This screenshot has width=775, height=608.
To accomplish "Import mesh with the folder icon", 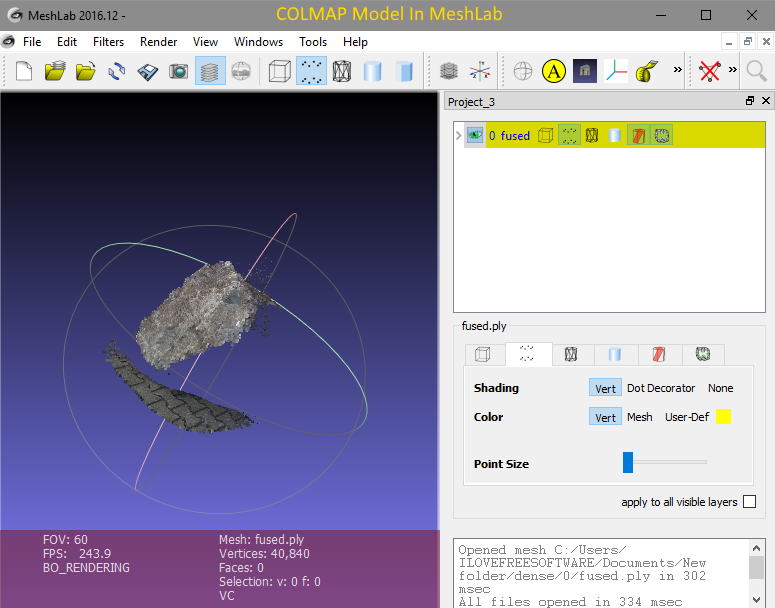I will 86,71.
